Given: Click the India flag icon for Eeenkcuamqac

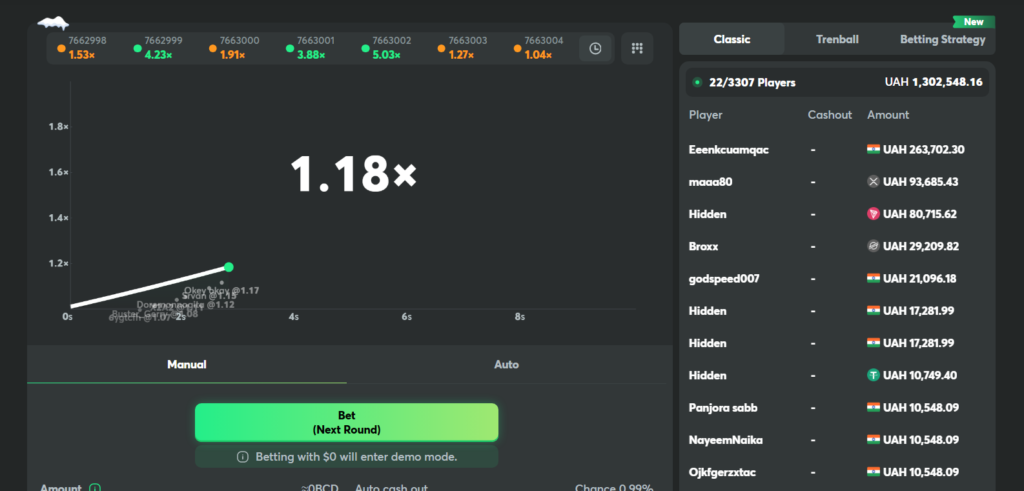Looking at the screenshot, I should pos(874,149).
